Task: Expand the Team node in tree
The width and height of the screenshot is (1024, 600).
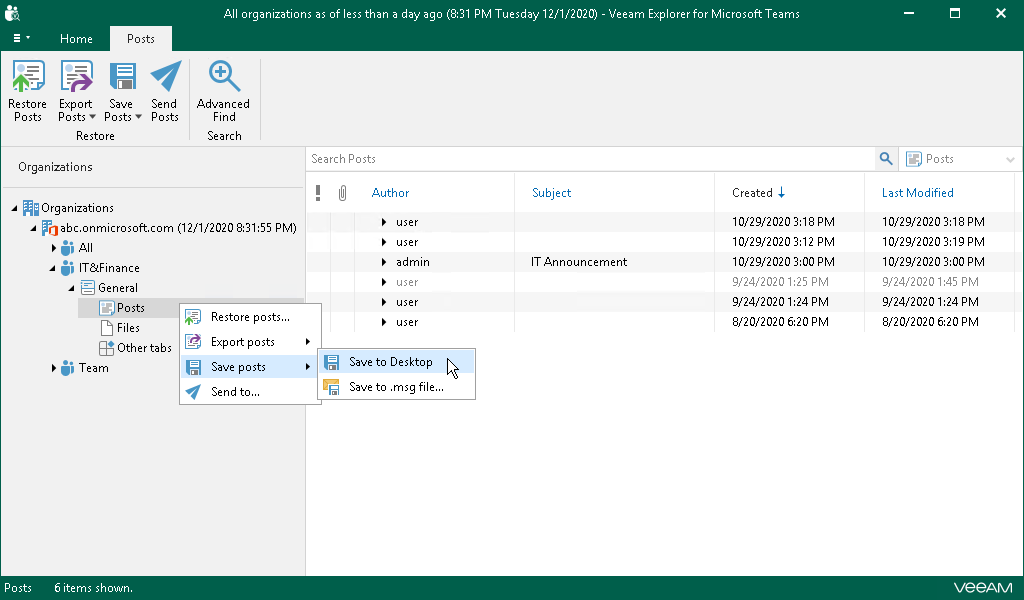Action: tap(54, 368)
